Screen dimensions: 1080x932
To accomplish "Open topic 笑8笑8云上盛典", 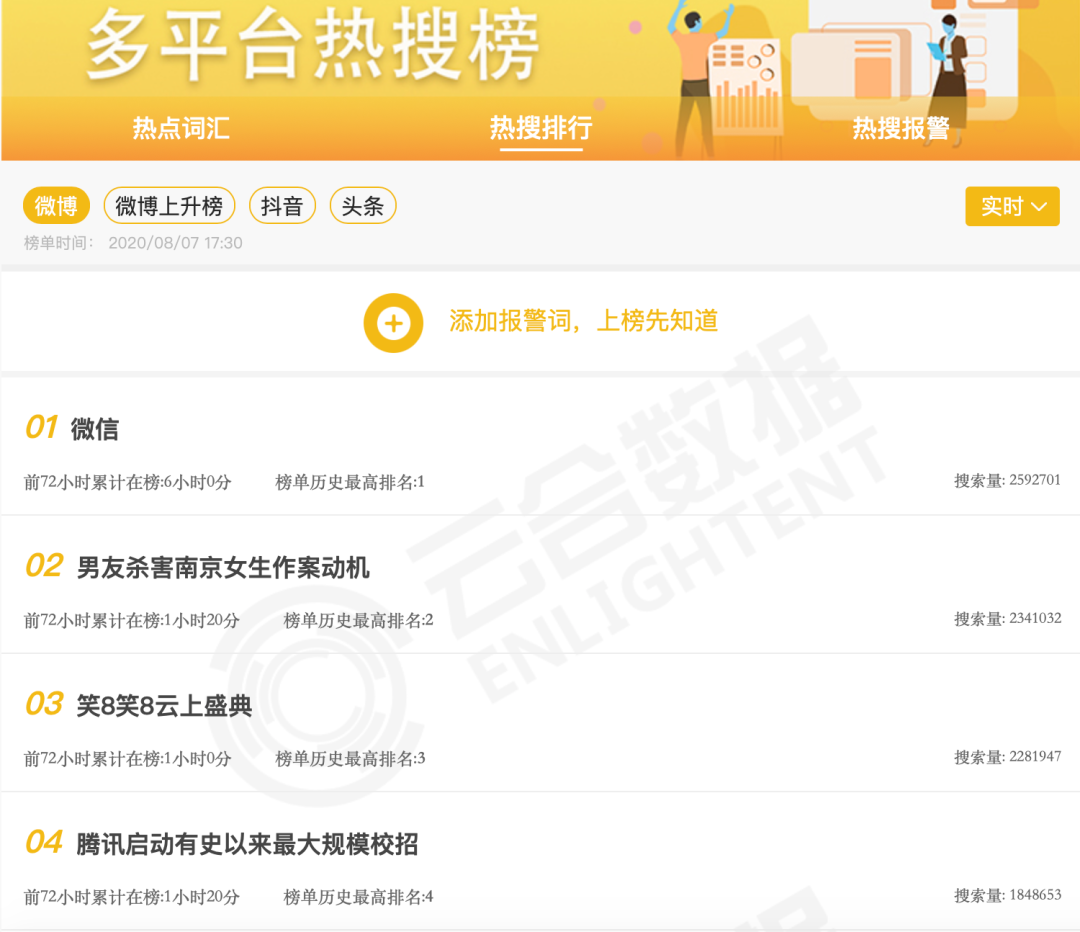I will click(x=164, y=706).
